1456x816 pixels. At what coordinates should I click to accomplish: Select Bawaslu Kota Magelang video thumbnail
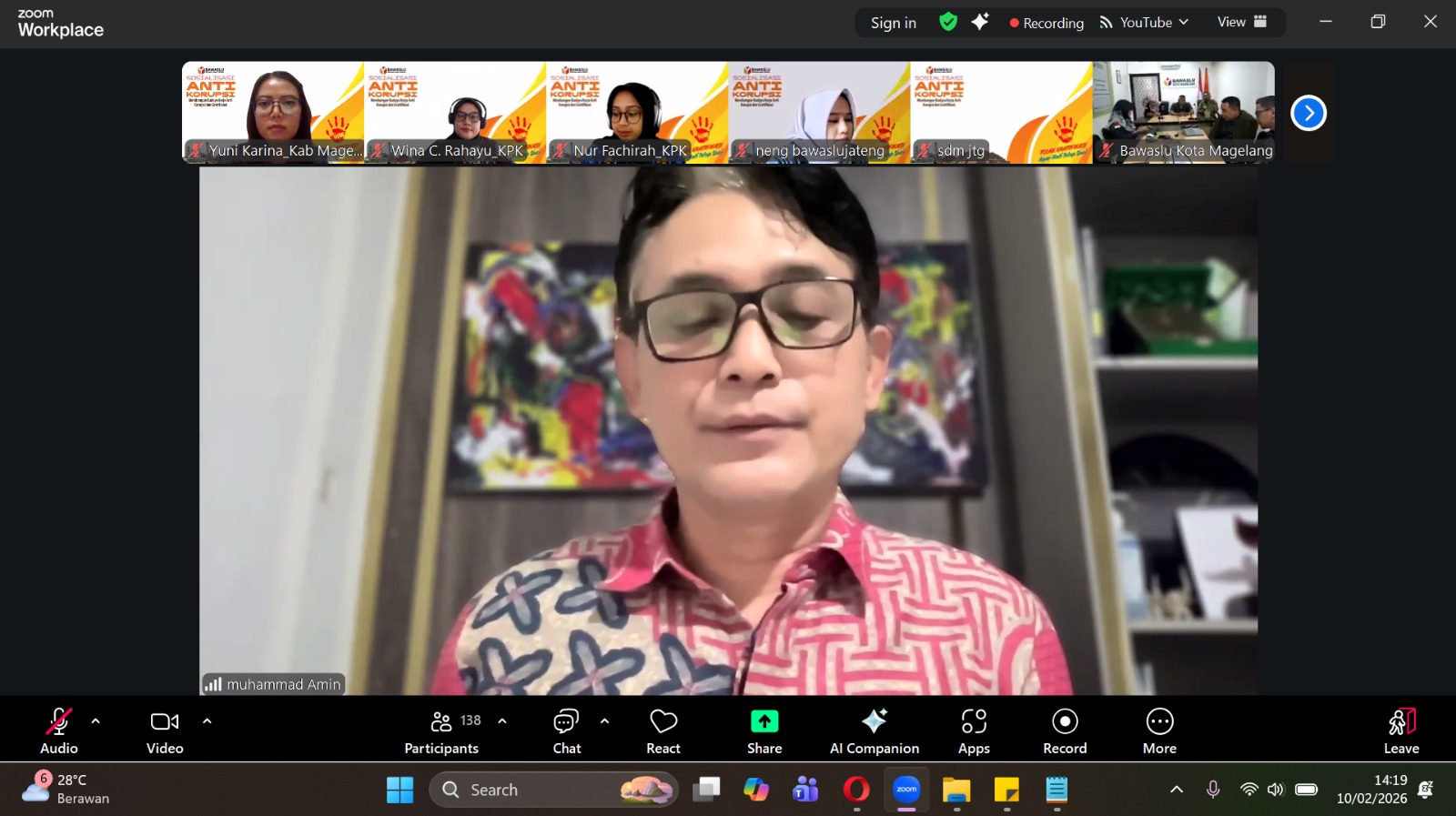[1183, 112]
